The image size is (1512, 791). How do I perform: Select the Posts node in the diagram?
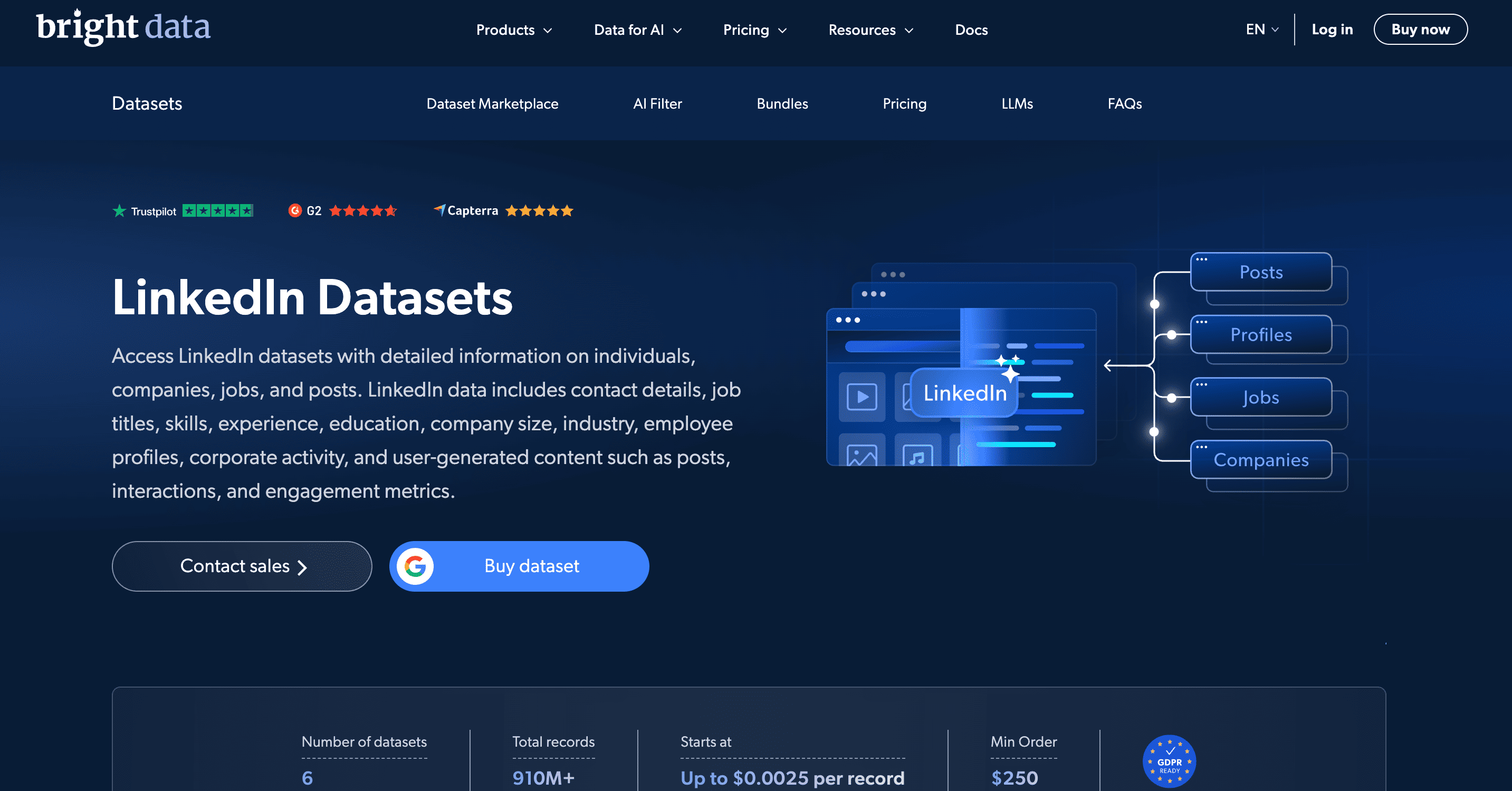1261,272
